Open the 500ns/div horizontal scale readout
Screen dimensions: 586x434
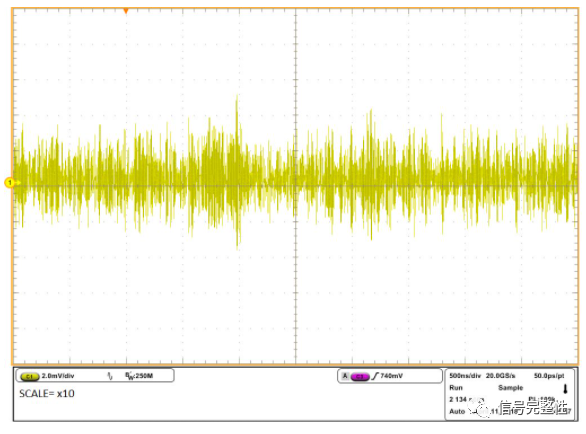coord(465,376)
